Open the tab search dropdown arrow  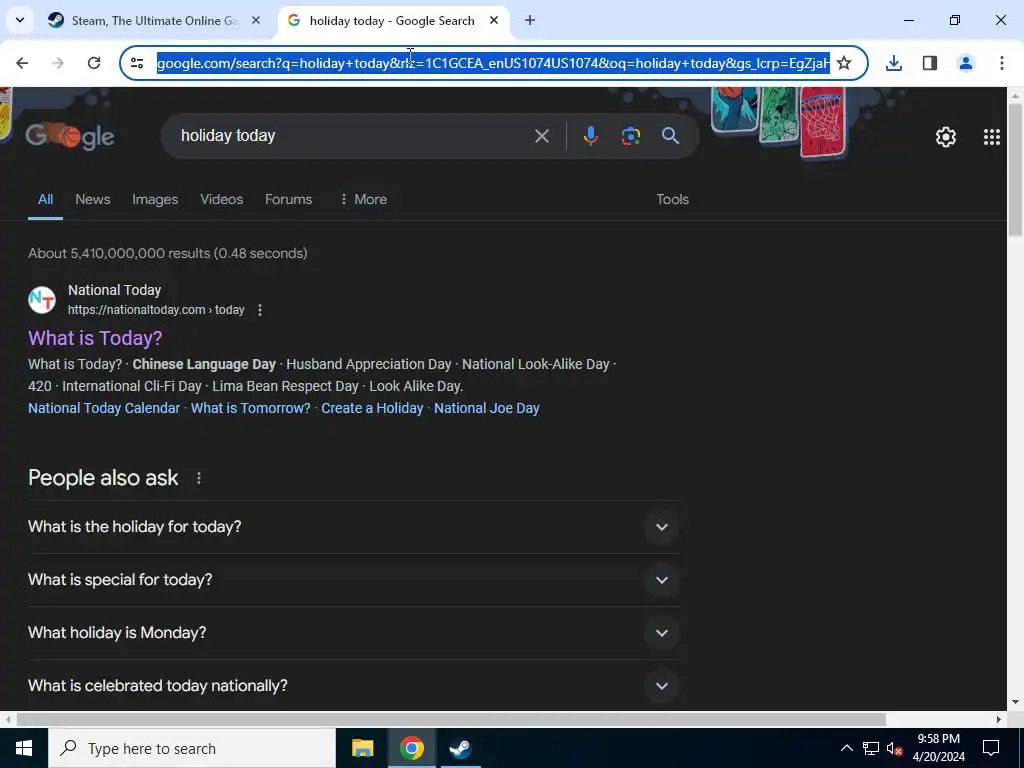(20, 20)
